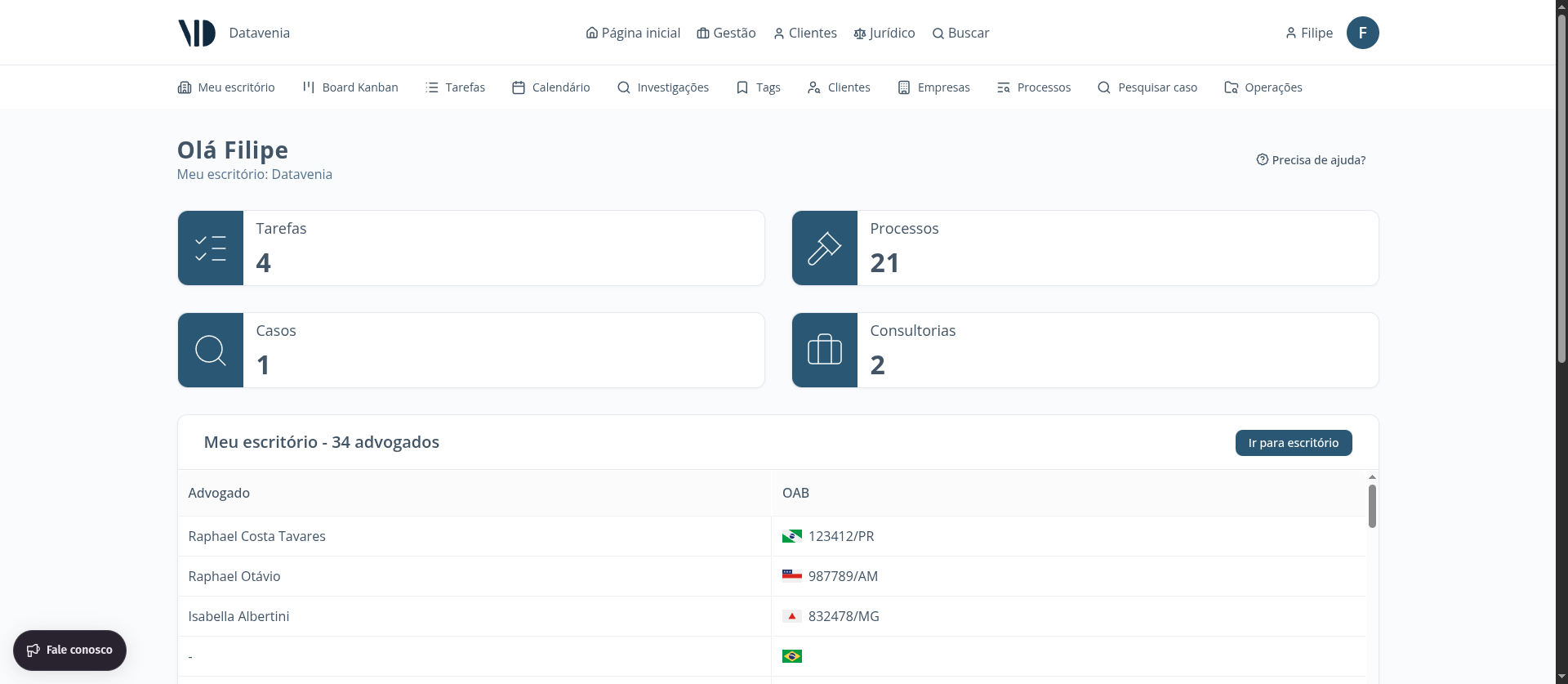The width and height of the screenshot is (1568, 684).
Task: Click the lawyers table scrollbar thumb
Action: click(x=1372, y=506)
